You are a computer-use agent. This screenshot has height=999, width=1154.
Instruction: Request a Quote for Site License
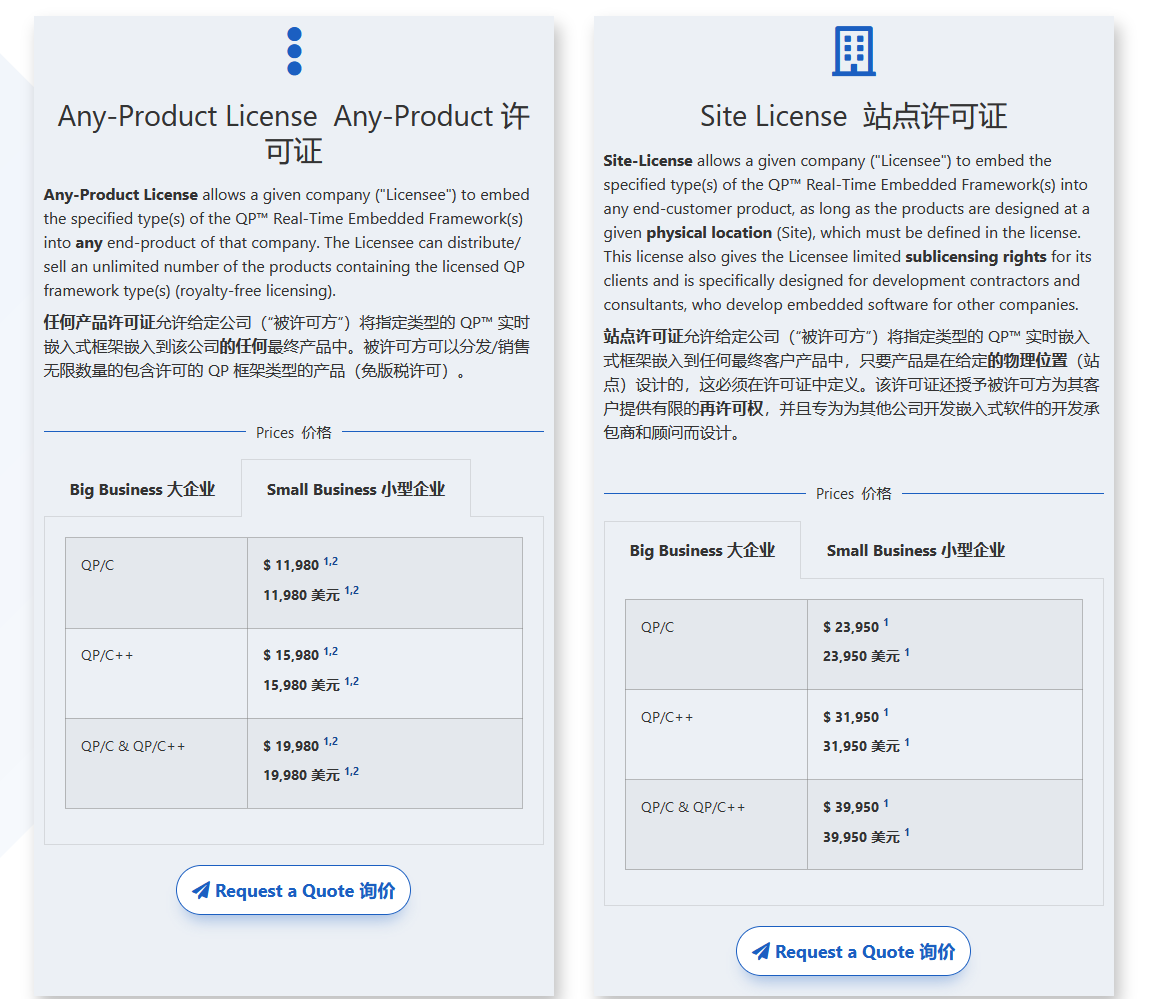pos(853,951)
